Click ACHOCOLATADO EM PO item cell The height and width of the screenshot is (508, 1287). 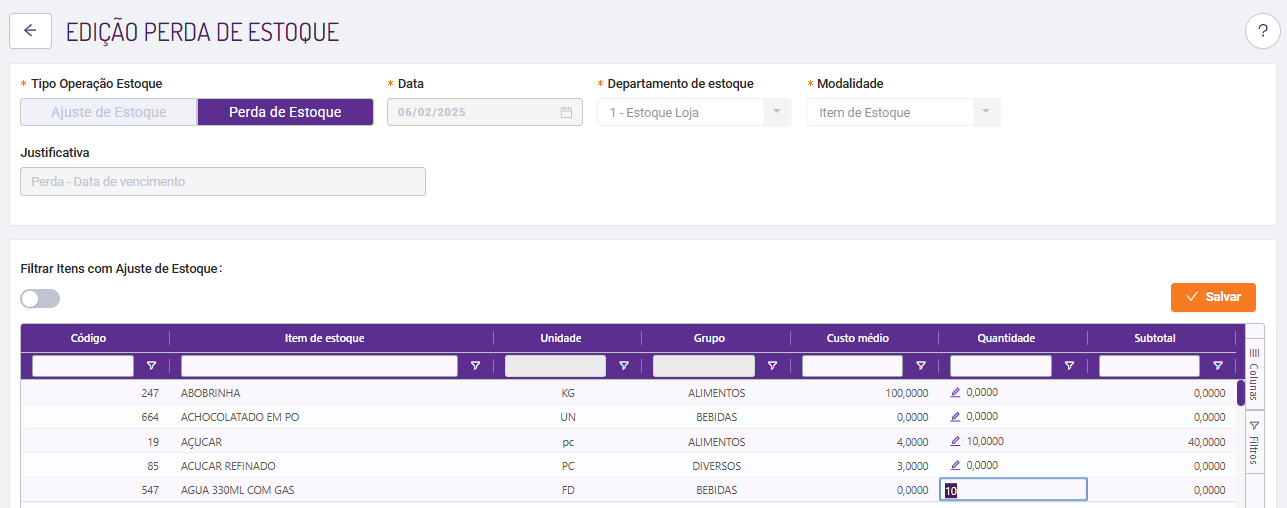coord(241,417)
